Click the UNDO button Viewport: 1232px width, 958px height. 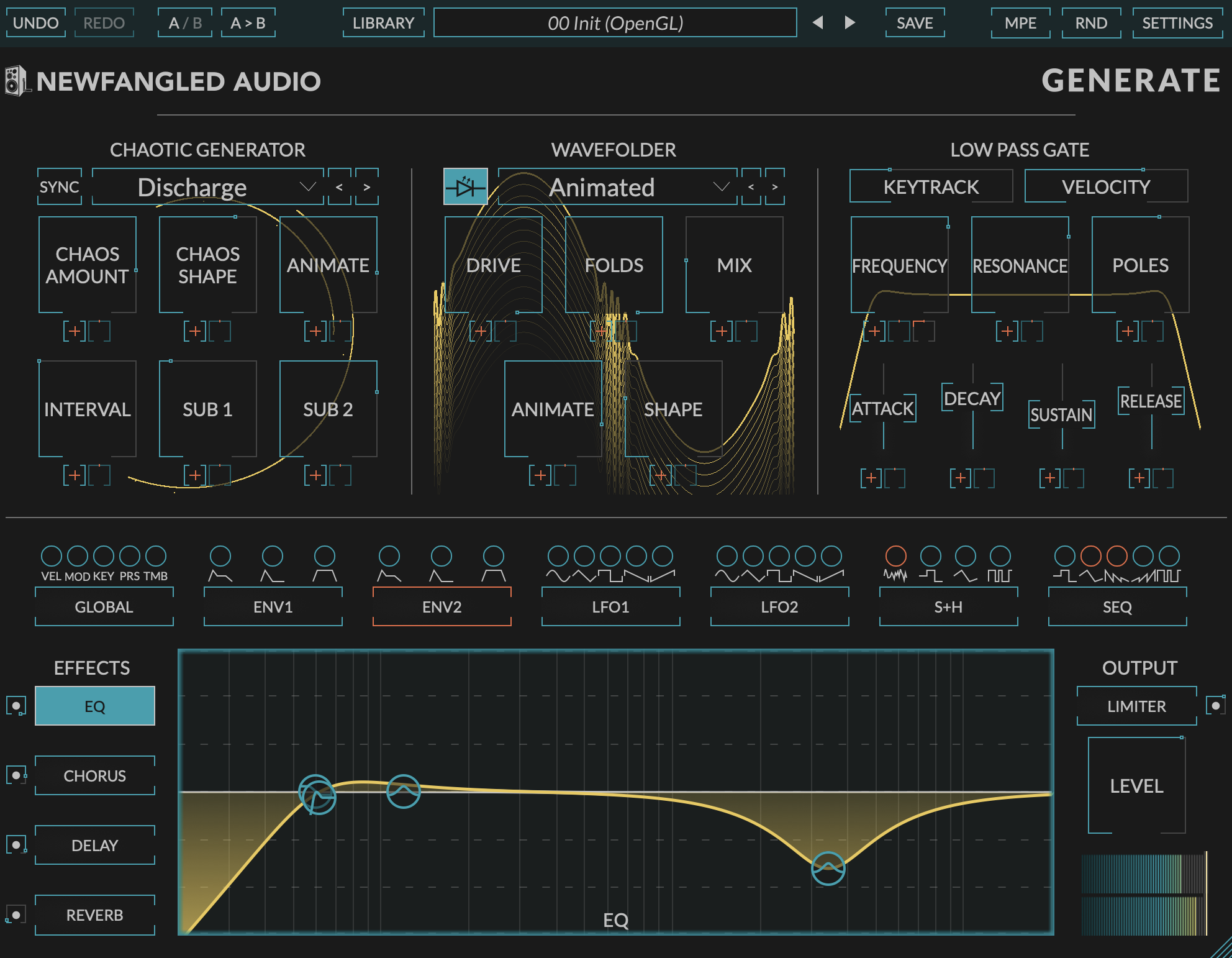pos(36,23)
